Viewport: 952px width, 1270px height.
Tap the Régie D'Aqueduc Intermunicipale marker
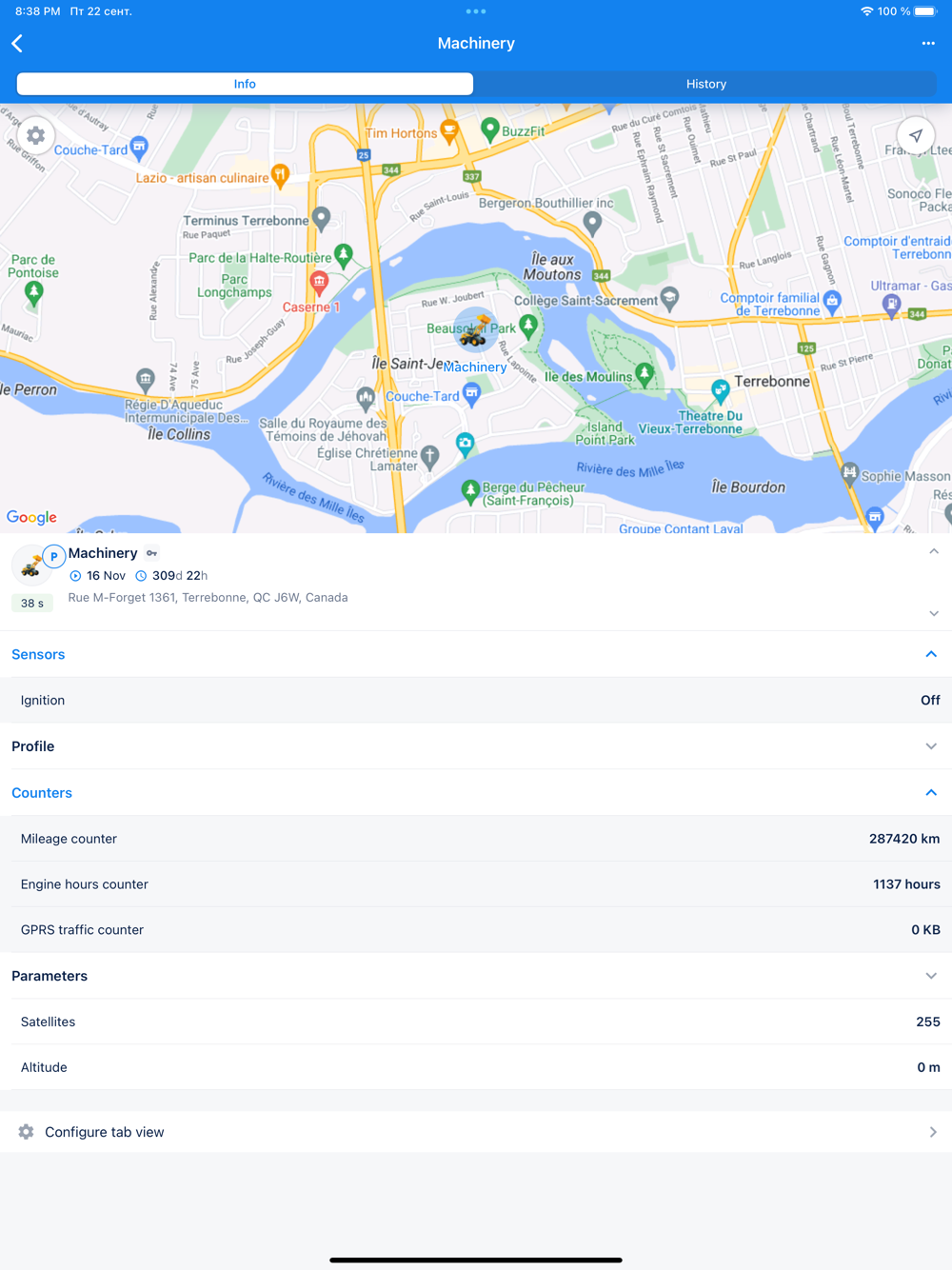(x=146, y=380)
